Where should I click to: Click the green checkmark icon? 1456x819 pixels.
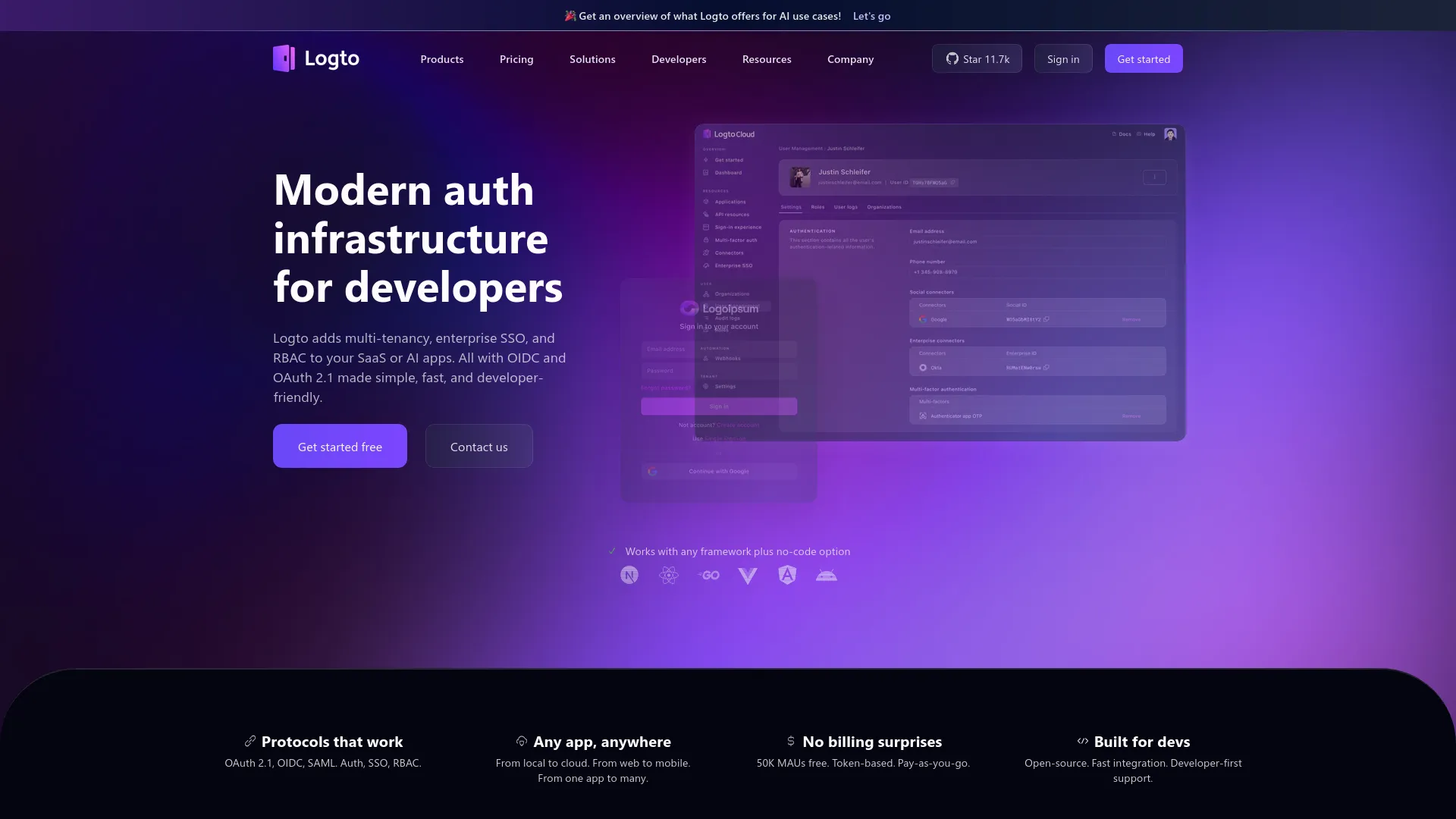coord(612,551)
